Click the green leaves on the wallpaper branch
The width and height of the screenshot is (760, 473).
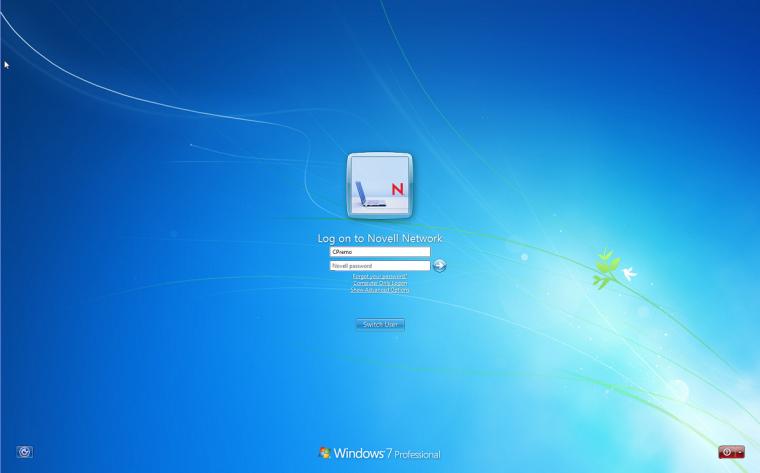click(x=606, y=267)
